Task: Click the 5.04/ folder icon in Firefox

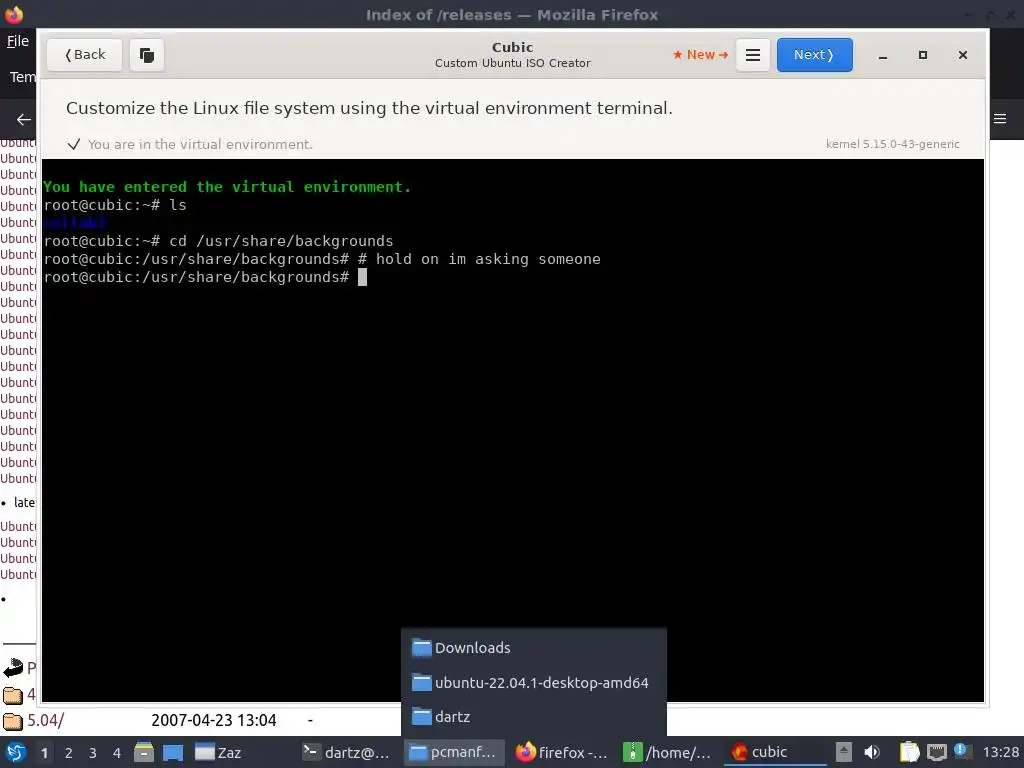Action: pyautogui.click(x=12, y=721)
